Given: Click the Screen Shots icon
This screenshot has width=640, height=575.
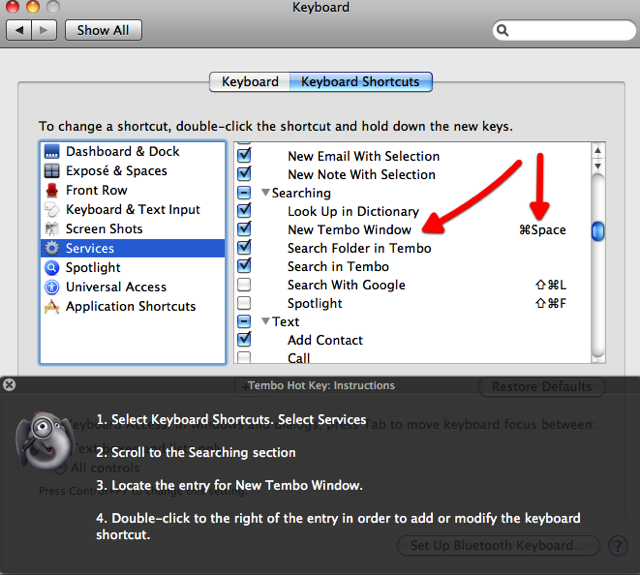Looking at the screenshot, I should click(x=52, y=229).
